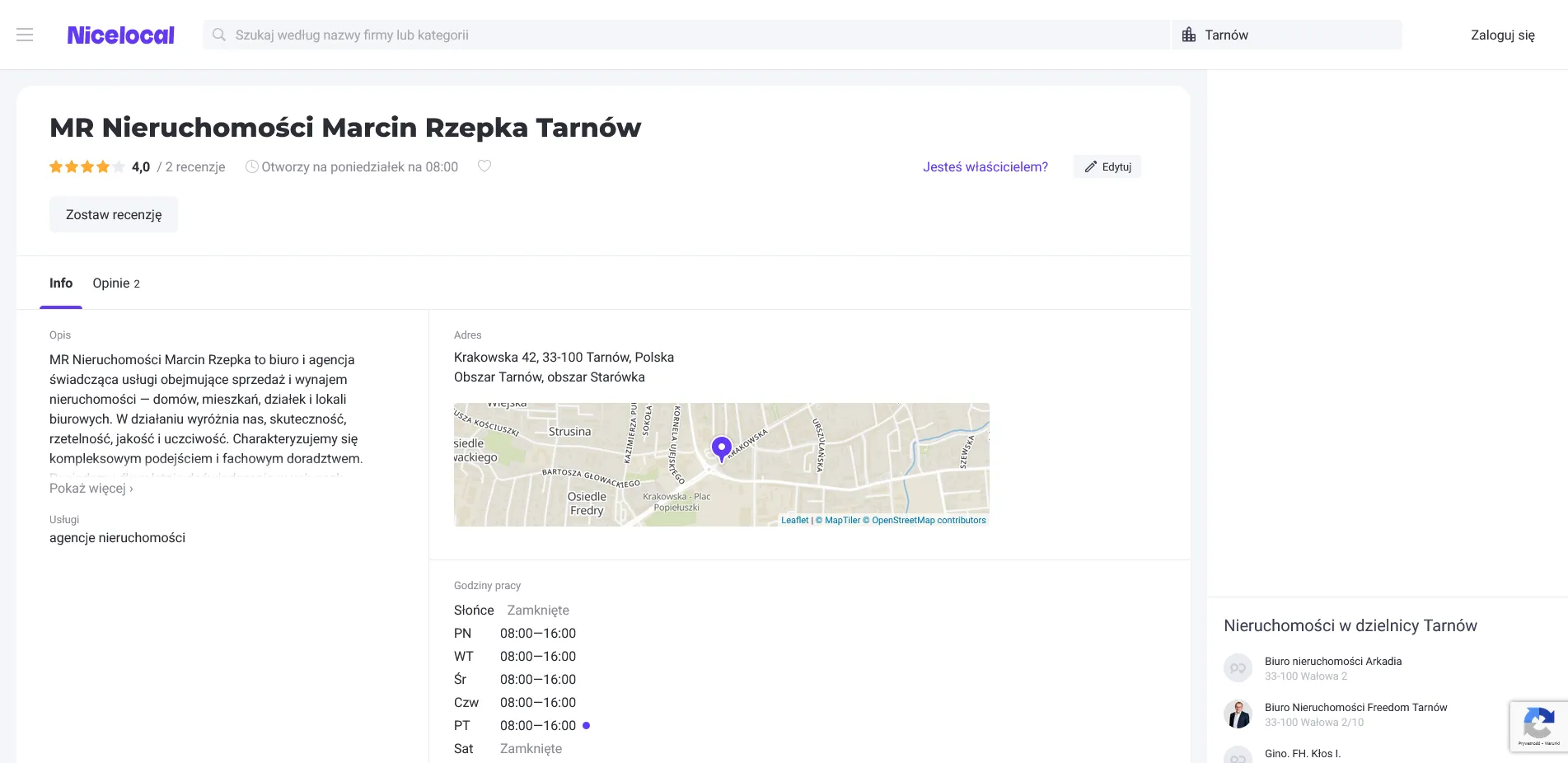Click the Zostaw recenzję button

114,214
